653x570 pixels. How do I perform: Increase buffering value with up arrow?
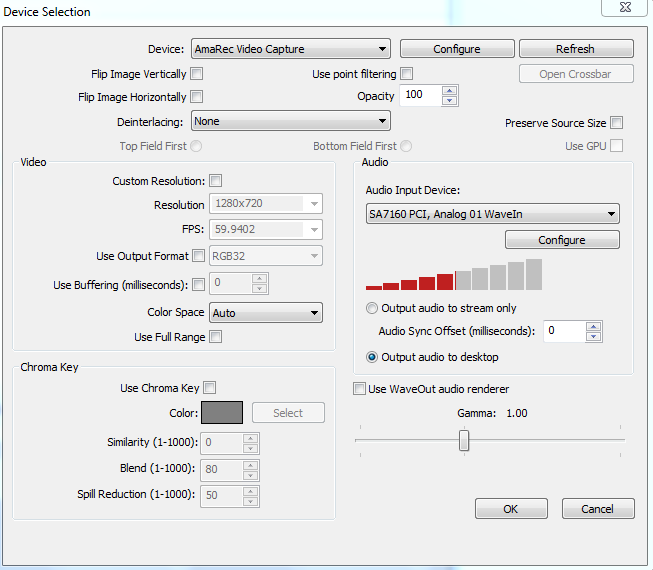259,279
